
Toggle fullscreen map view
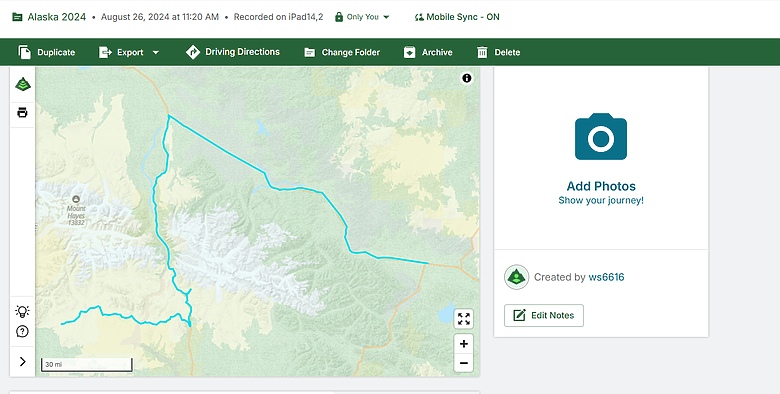[464, 319]
